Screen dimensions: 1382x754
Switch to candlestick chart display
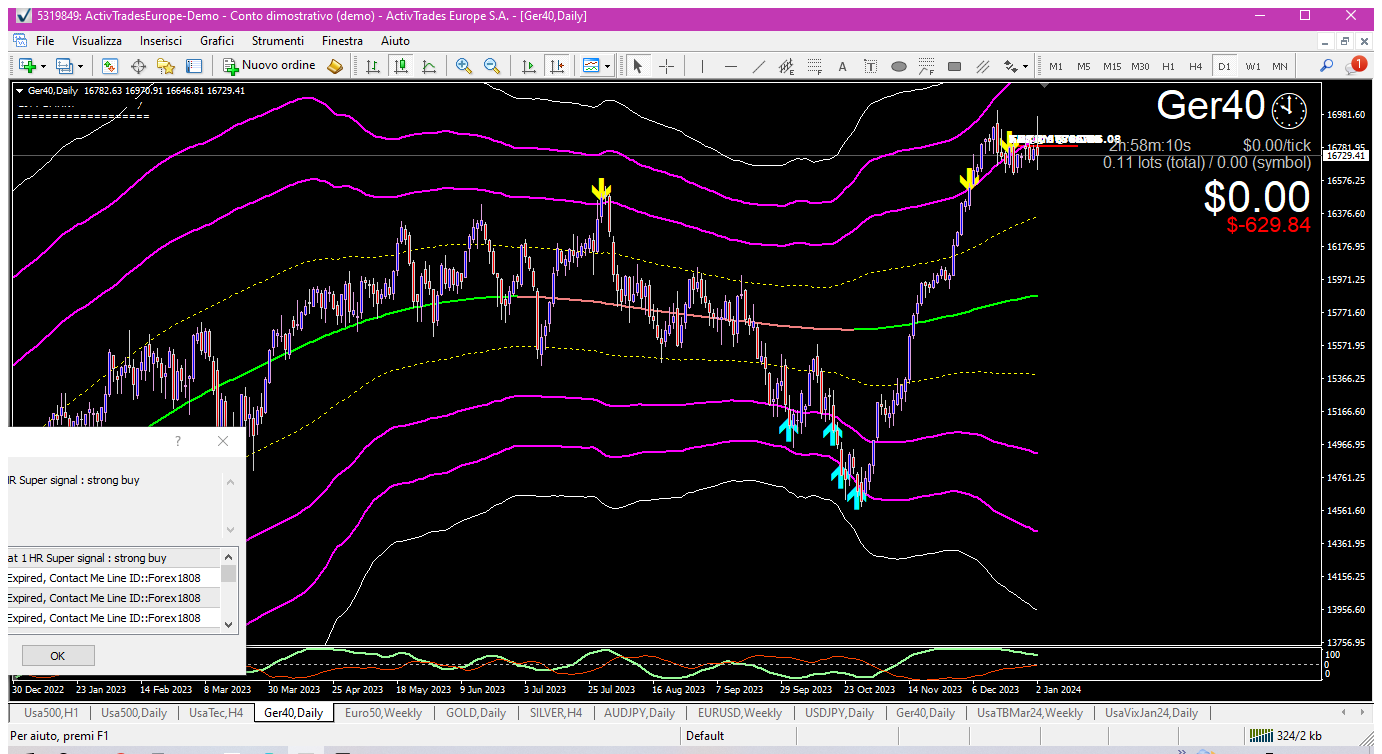[401, 66]
